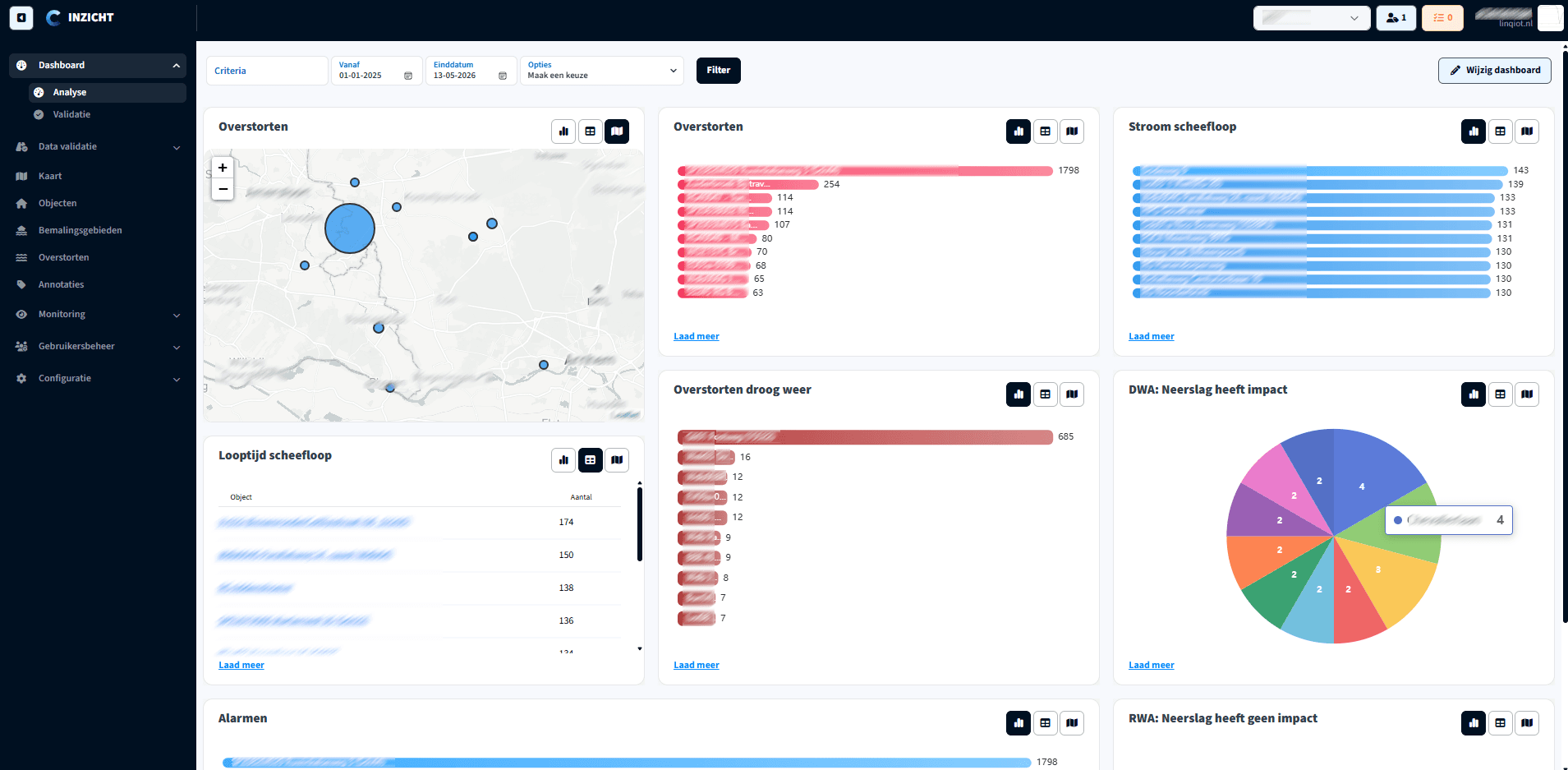Viewport: 1568px width, 770px height.
Task: Select chart view on Overstorten bar widget
Action: (x=1019, y=131)
